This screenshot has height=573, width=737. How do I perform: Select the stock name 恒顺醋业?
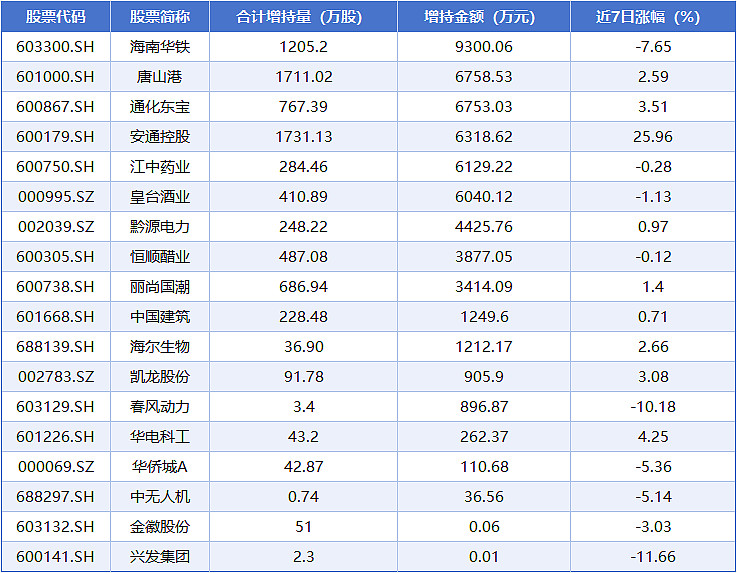(160, 257)
